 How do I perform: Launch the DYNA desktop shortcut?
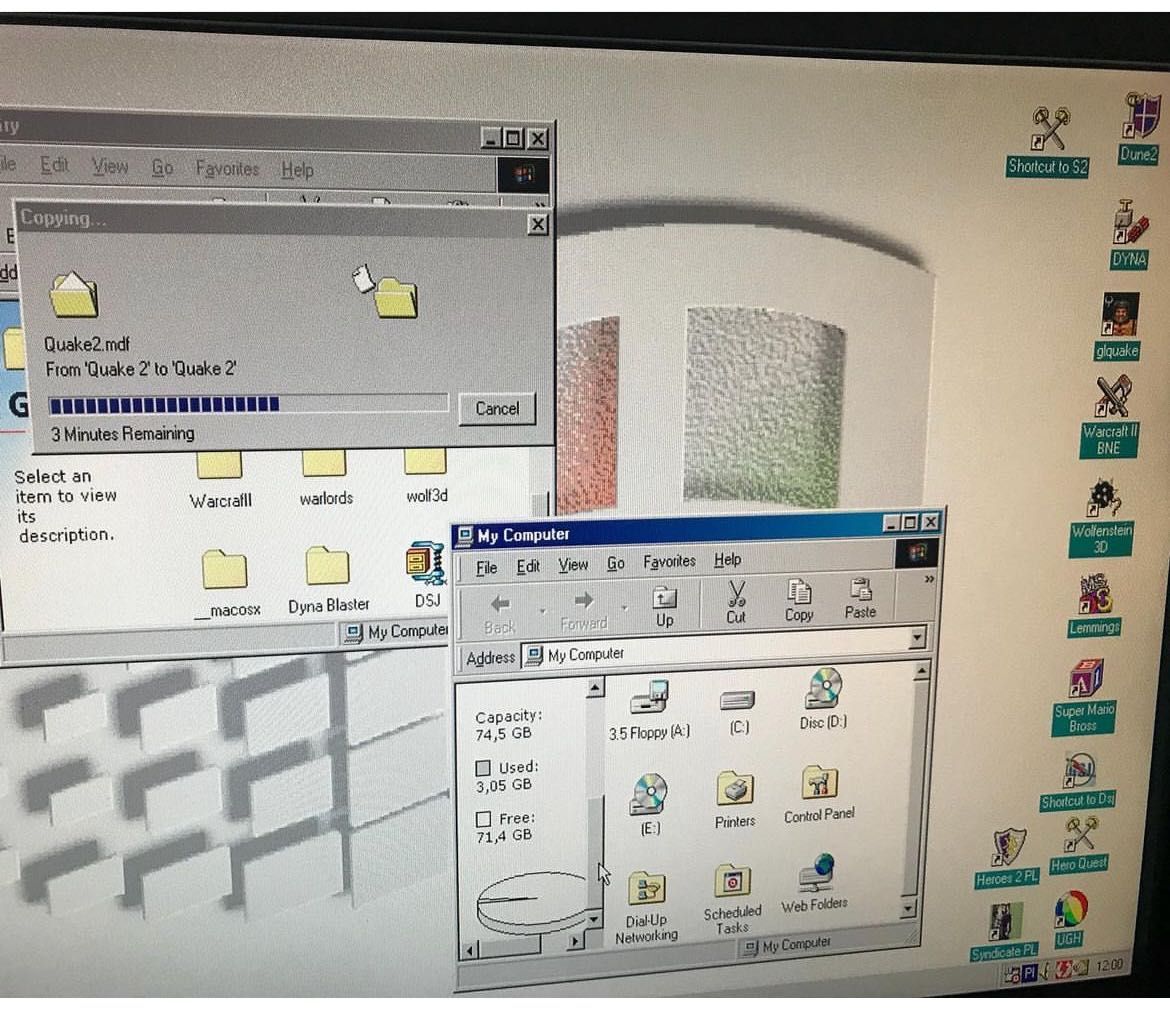[1129, 234]
